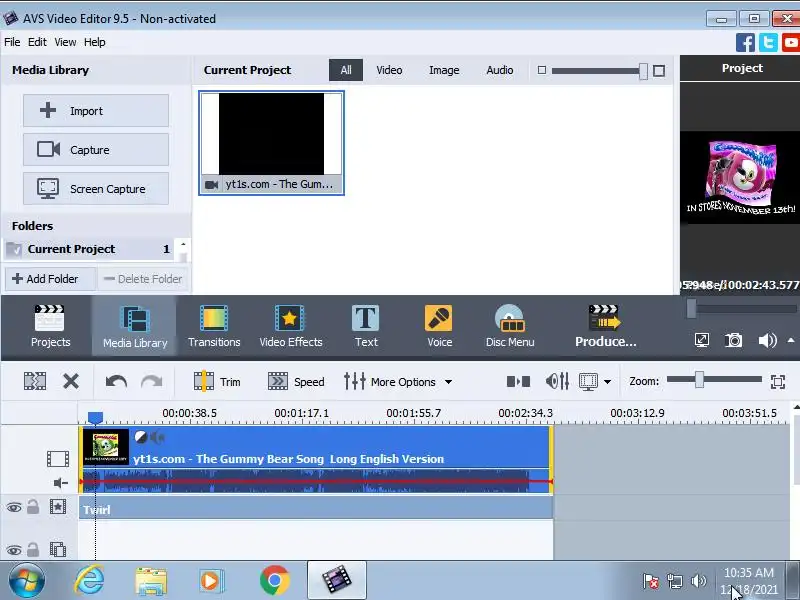Viewport: 800px width, 600px height.
Task: Click the Capture button
Action: pos(96,149)
